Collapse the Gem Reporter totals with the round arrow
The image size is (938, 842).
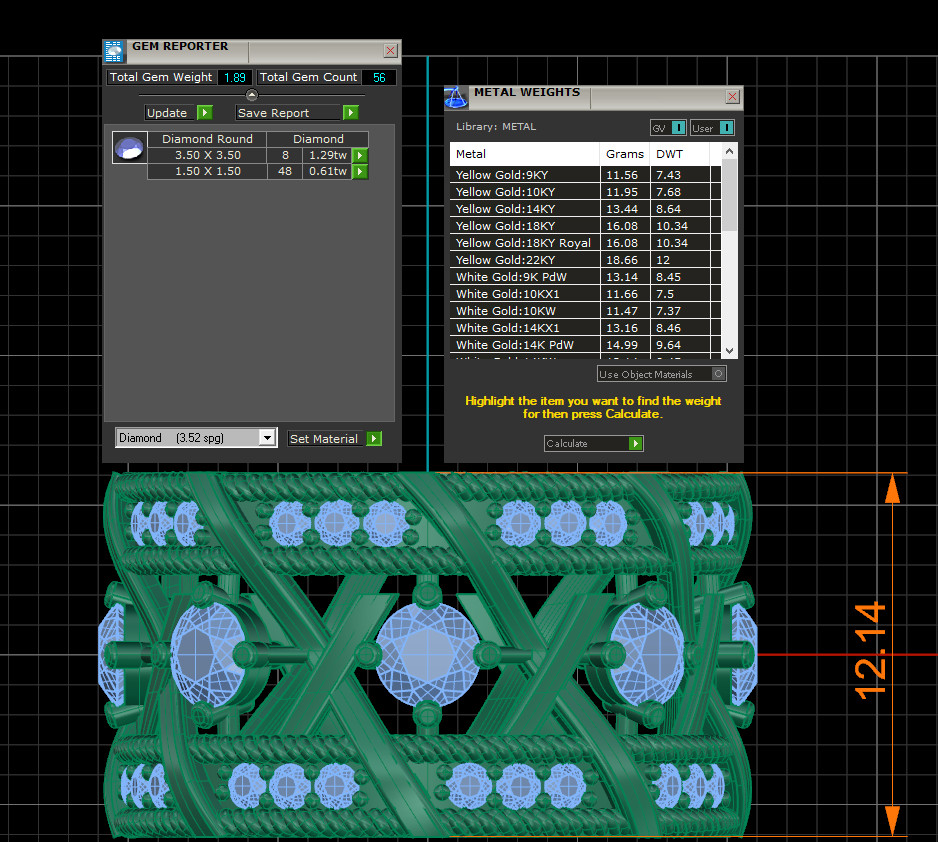tap(252, 95)
